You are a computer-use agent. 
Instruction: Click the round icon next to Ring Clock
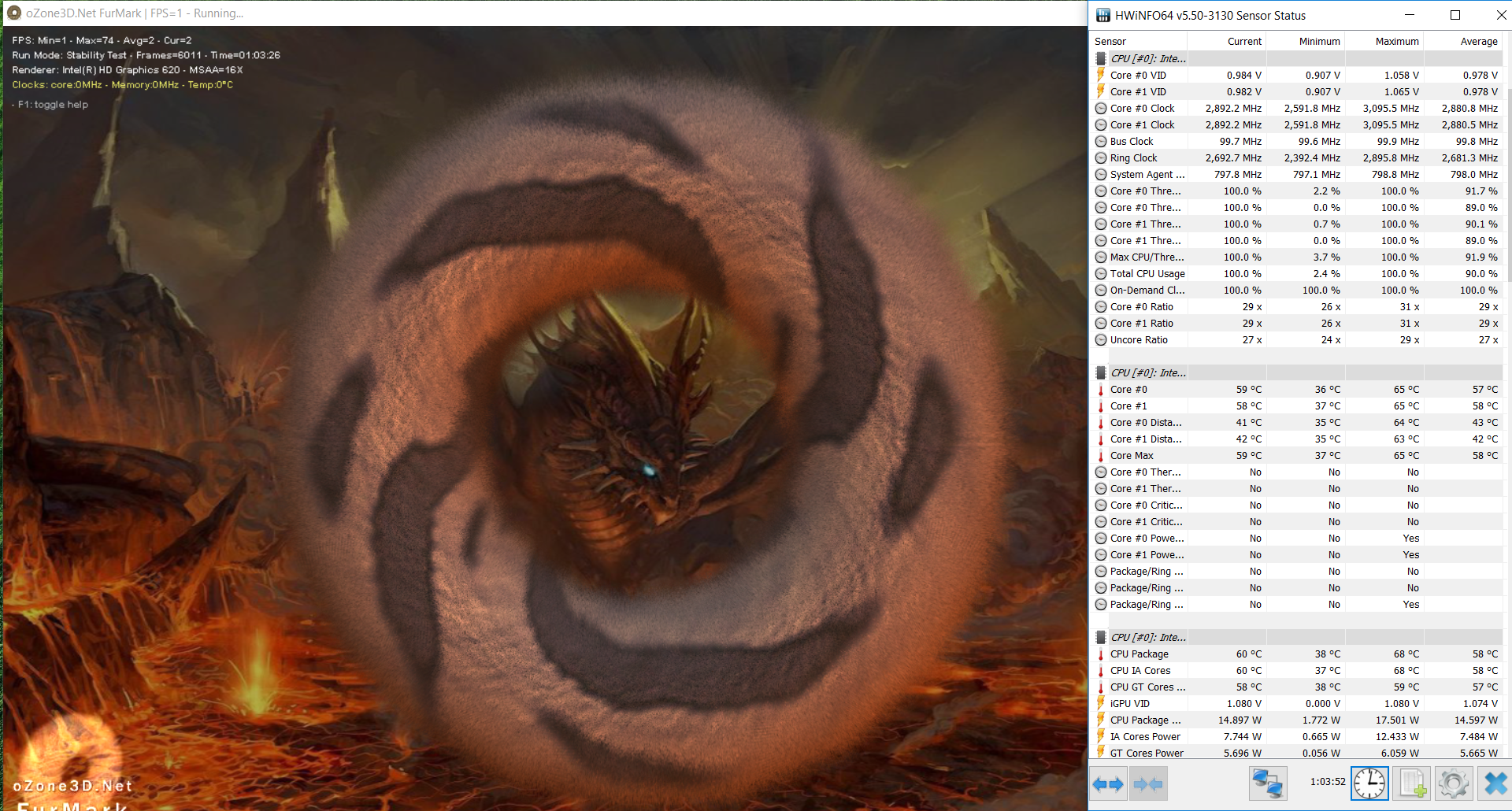tap(1101, 157)
